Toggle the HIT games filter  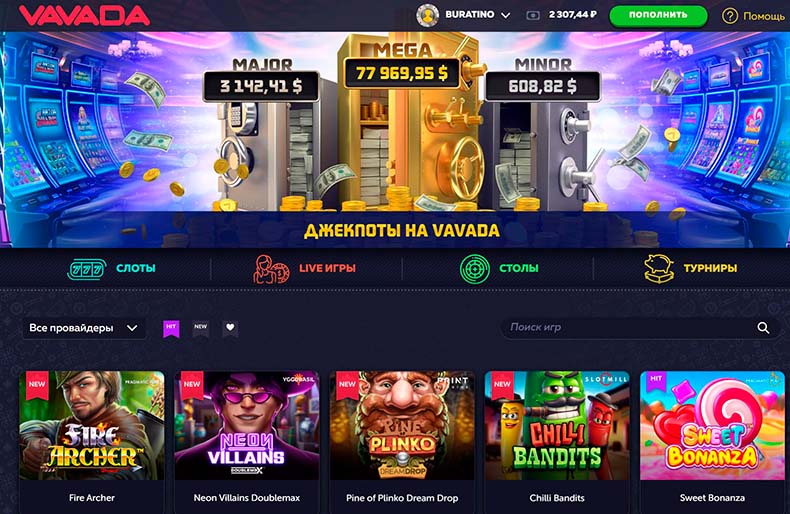tap(171, 329)
